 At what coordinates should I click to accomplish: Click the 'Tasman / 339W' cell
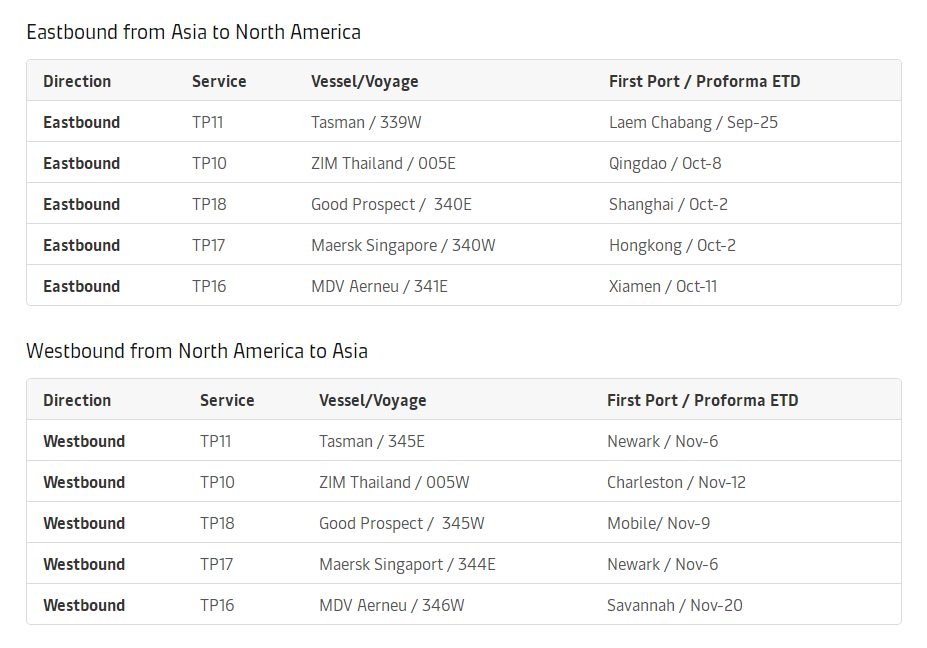(x=367, y=122)
